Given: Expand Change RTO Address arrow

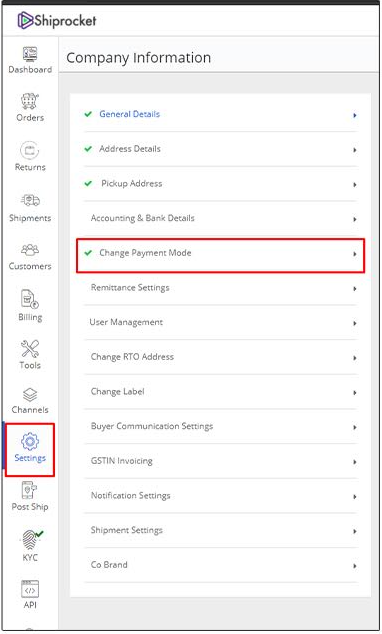Looking at the screenshot, I should pyautogui.click(x=355, y=358).
